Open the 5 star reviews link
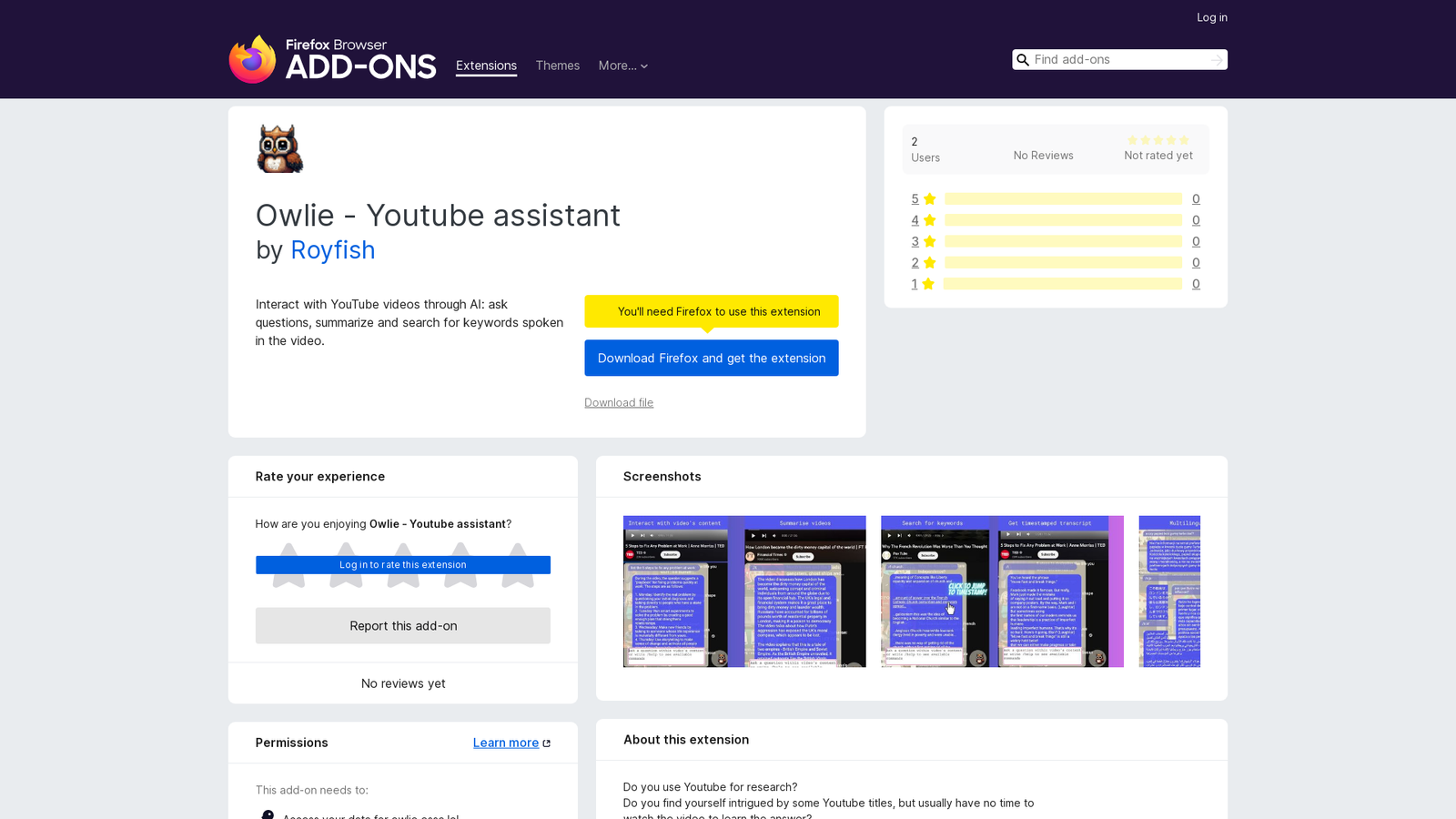This screenshot has height=819, width=1456. (924, 198)
